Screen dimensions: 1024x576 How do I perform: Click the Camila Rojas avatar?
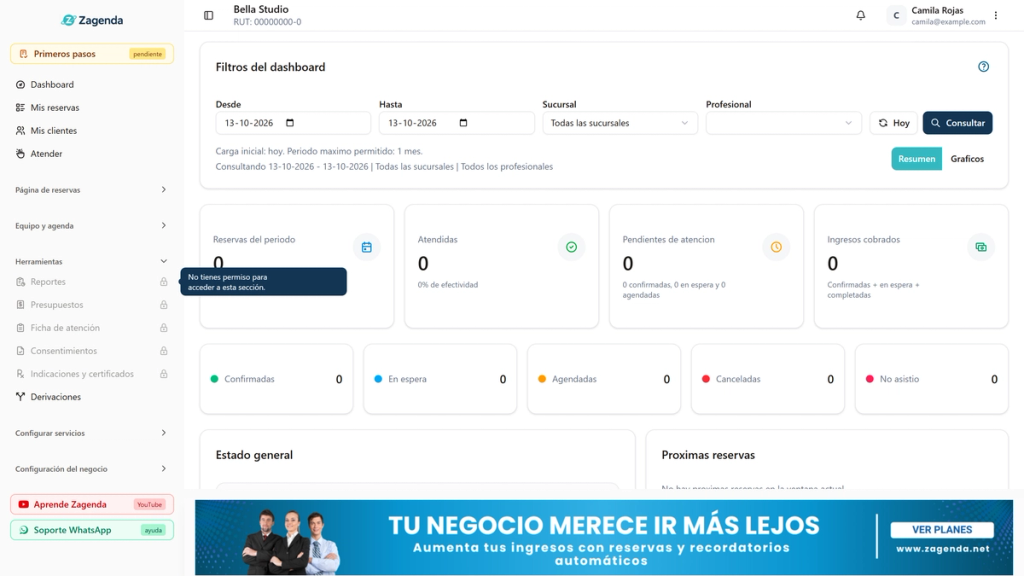(896, 15)
